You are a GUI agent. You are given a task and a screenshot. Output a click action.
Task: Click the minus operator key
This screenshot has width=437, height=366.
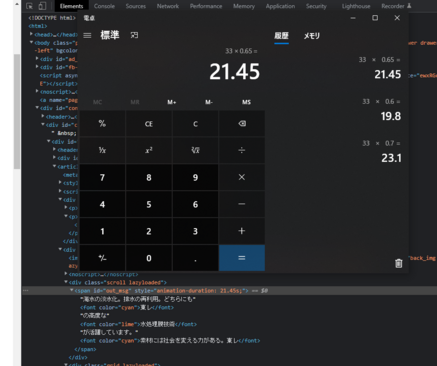242,204
